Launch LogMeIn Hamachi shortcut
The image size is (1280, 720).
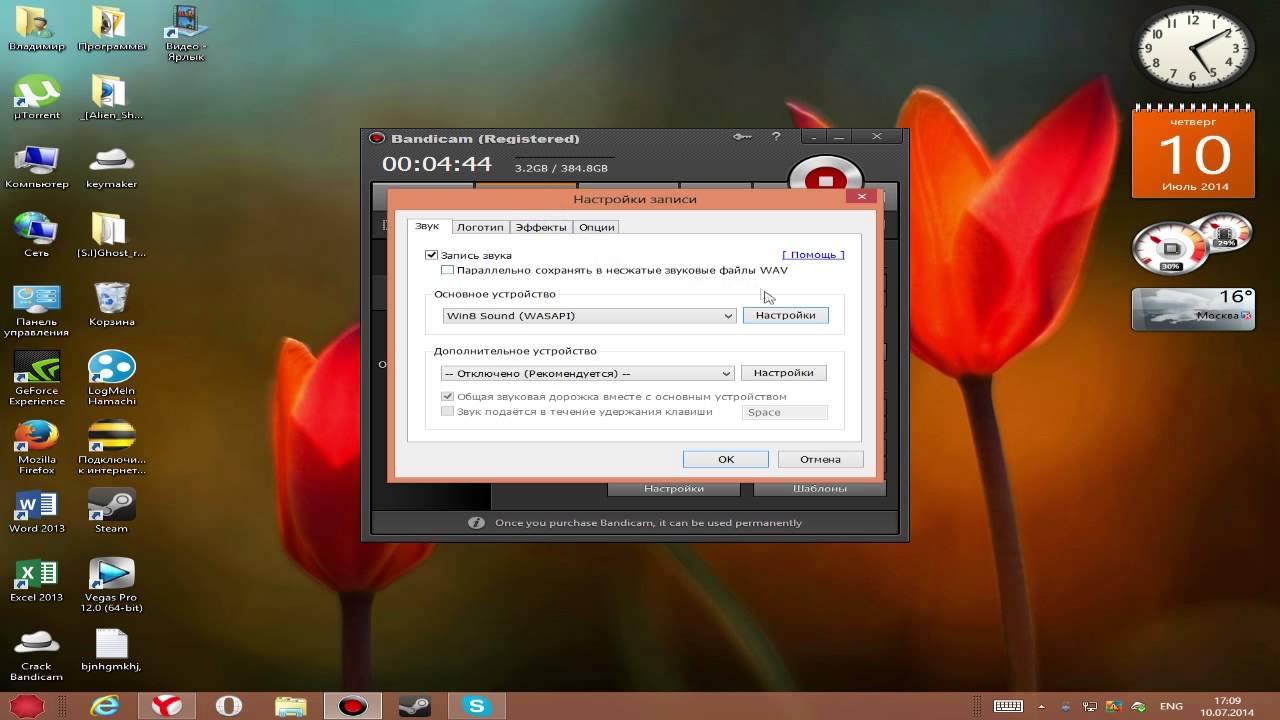point(111,378)
